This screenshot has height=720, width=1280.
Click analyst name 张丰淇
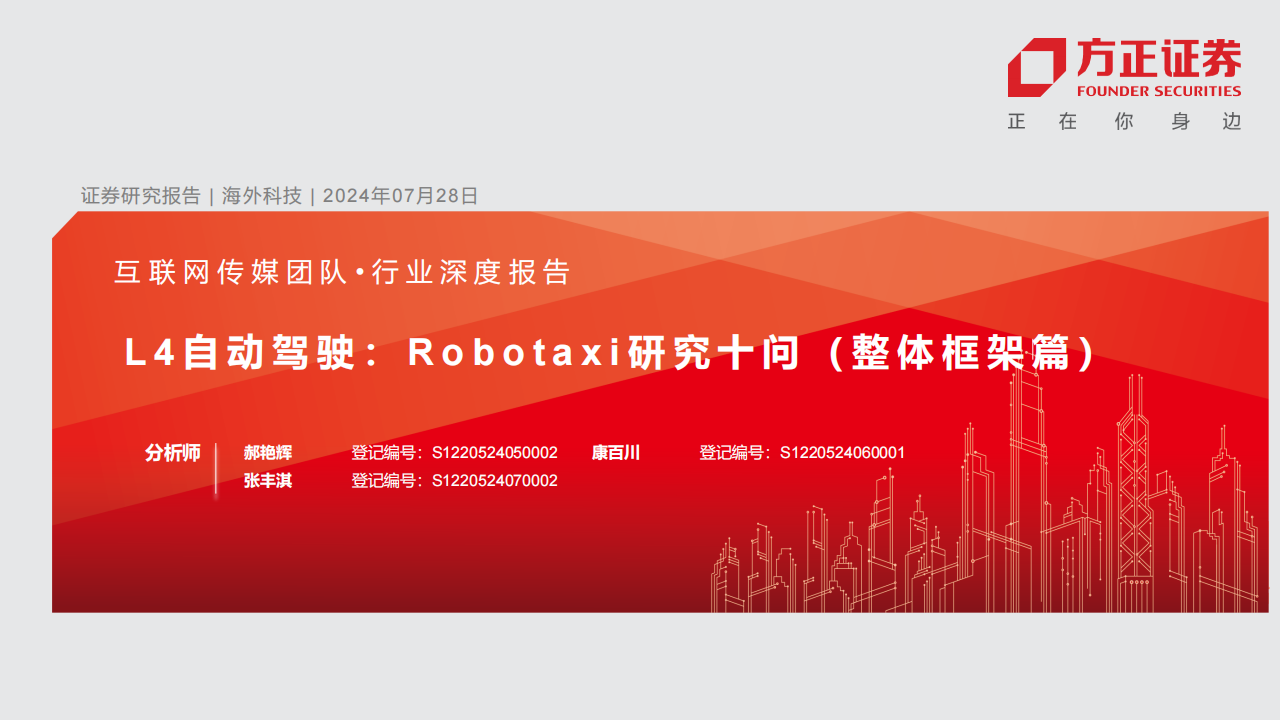[x=268, y=481]
